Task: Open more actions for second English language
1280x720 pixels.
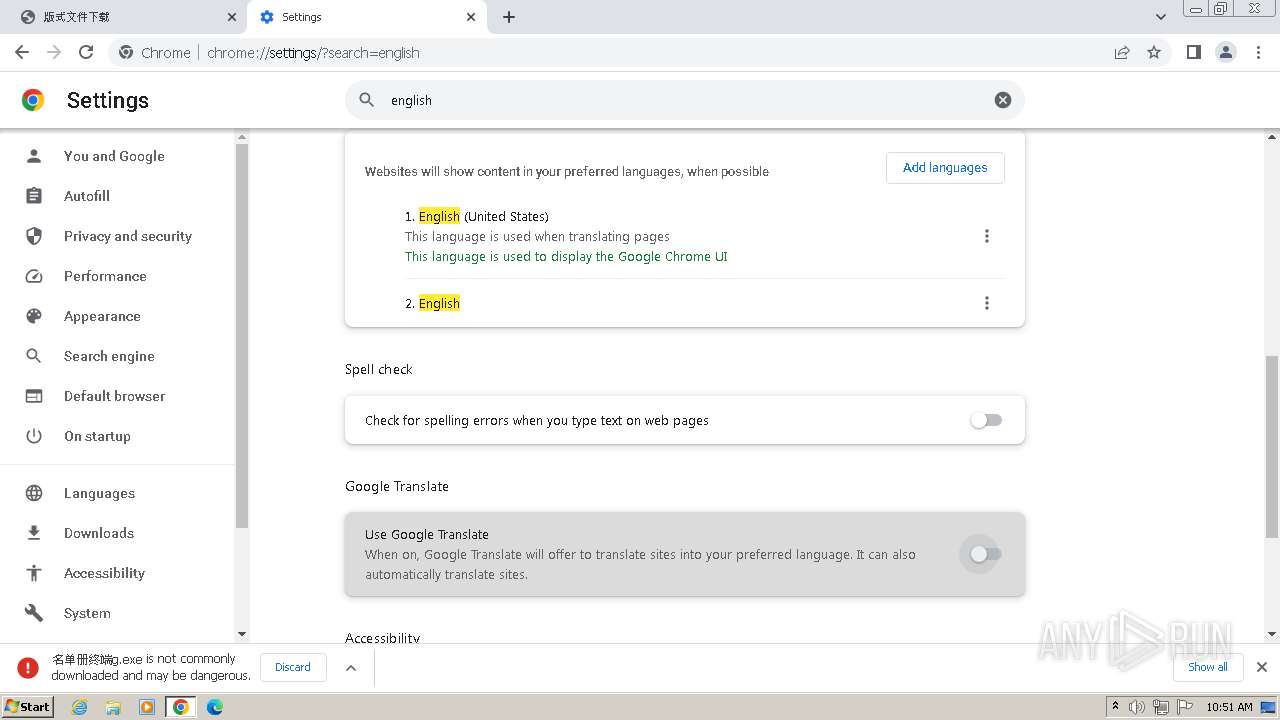Action: pos(986,303)
